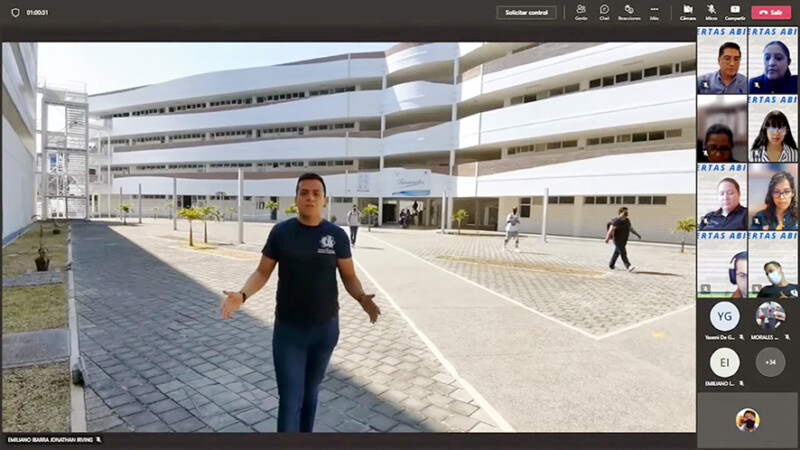Click the presenter name label EMILIANO IBARRA
800x450 pixels.
[53, 440]
